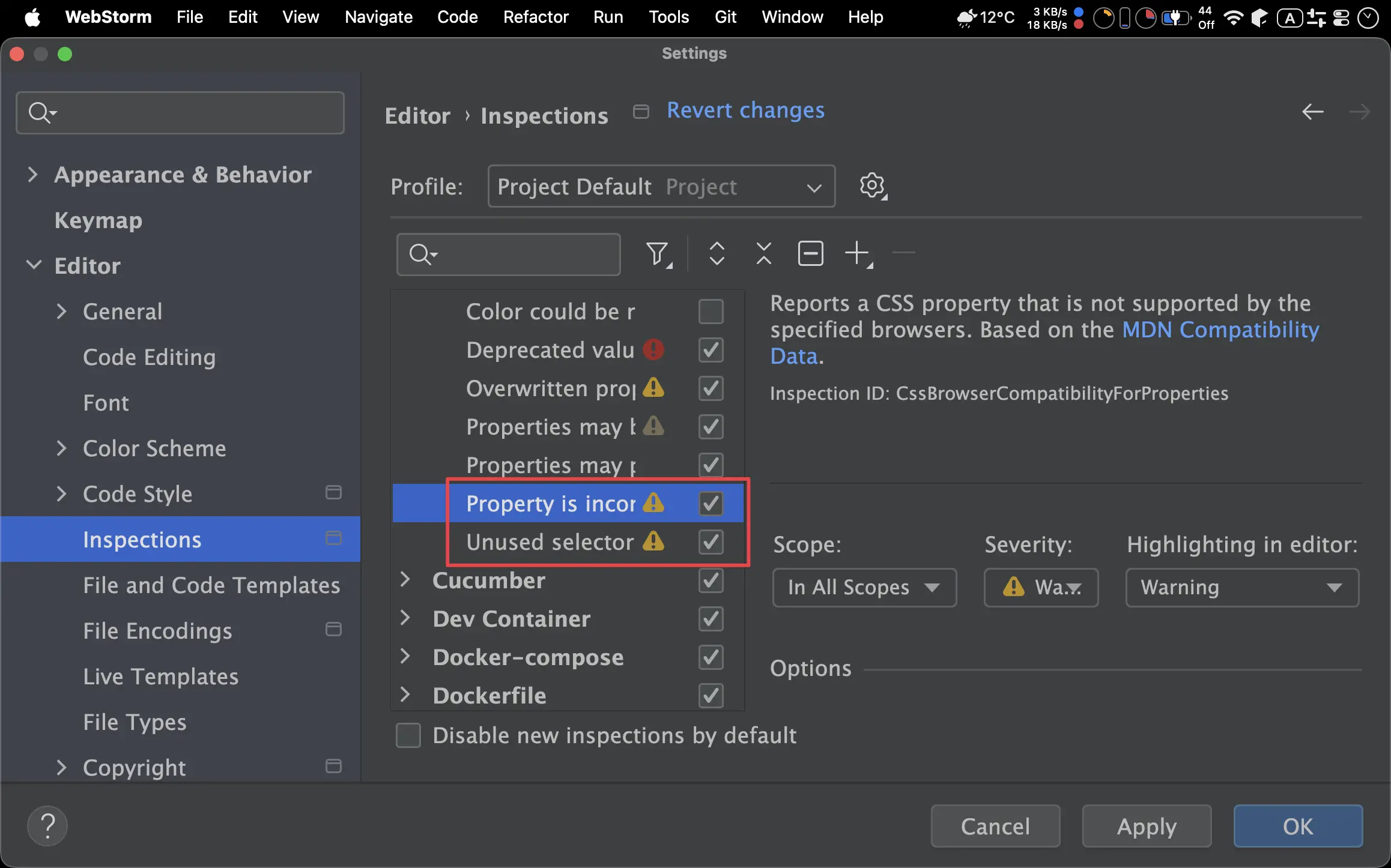Screen dimensions: 1391x868
Task: Click the Revert changes link
Action: (x=745, y=110)
